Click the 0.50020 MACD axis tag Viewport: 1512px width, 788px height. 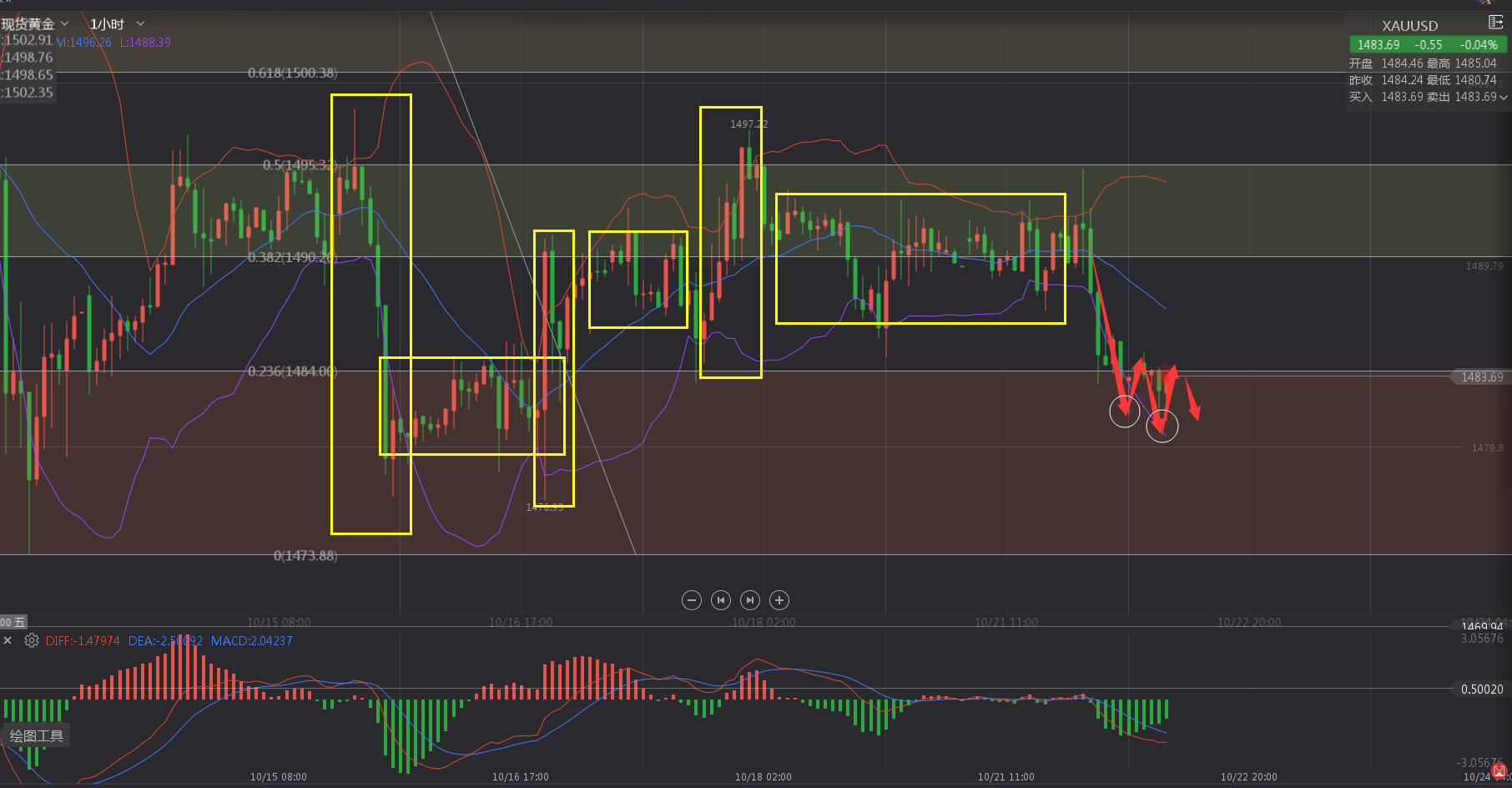click(x=1481, y=689)
